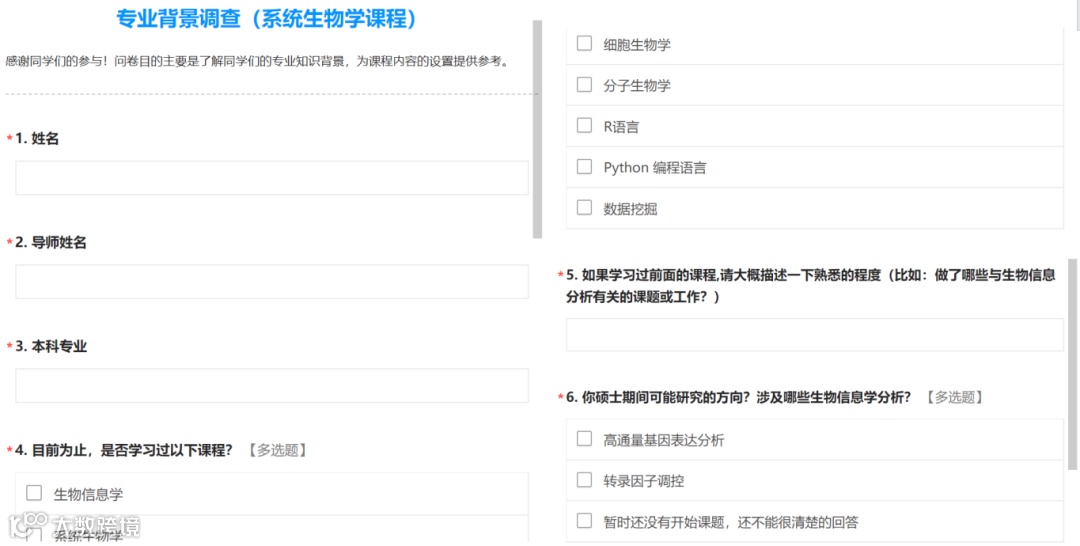Click the survey title 专业背景调查
The width and height of the screenshot is (1080, 546).
point(267,19)
